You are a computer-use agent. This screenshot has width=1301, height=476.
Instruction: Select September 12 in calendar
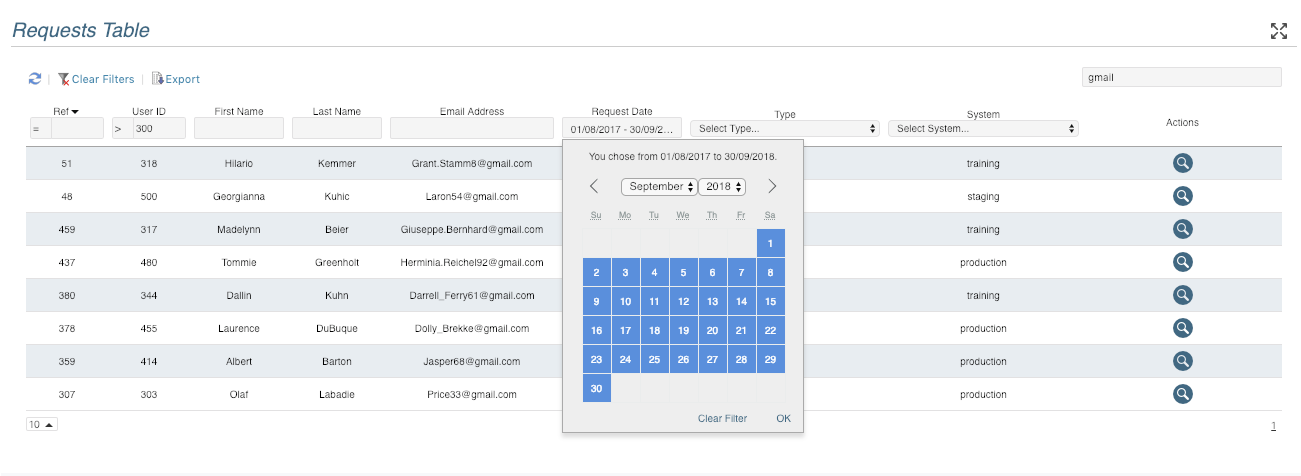click(684, 301)
